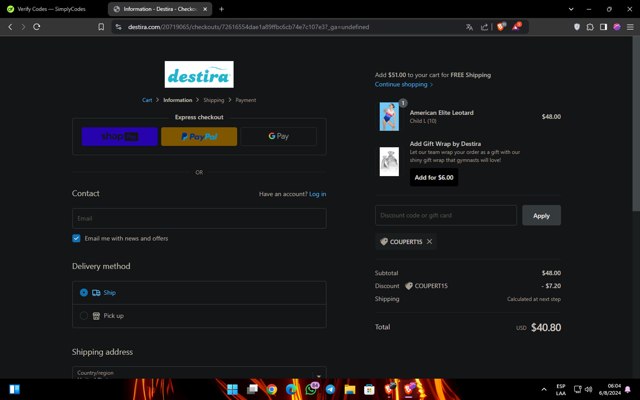
Task: Show hidden system tray icons
Action: coord(544,389)
